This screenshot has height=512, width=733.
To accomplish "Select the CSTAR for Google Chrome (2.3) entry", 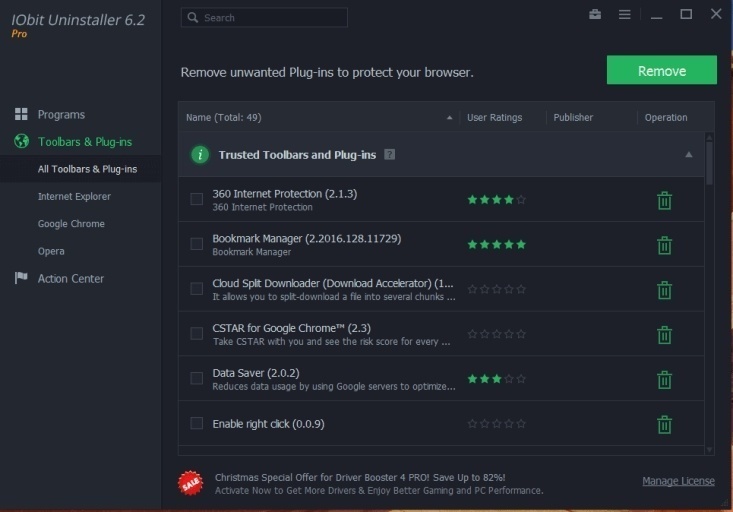I will tap(291, 328).
